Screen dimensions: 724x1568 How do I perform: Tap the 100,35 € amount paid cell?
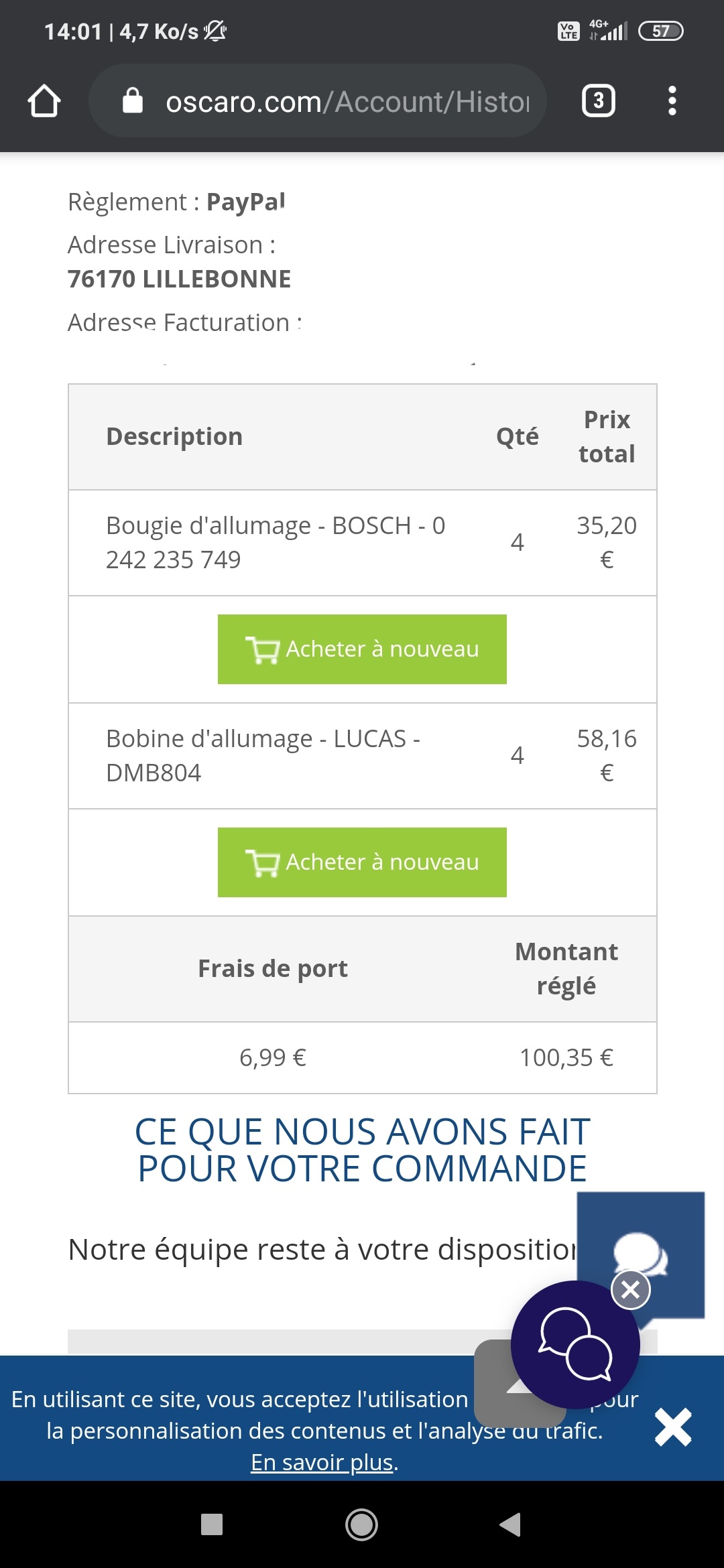point(566,1057)
